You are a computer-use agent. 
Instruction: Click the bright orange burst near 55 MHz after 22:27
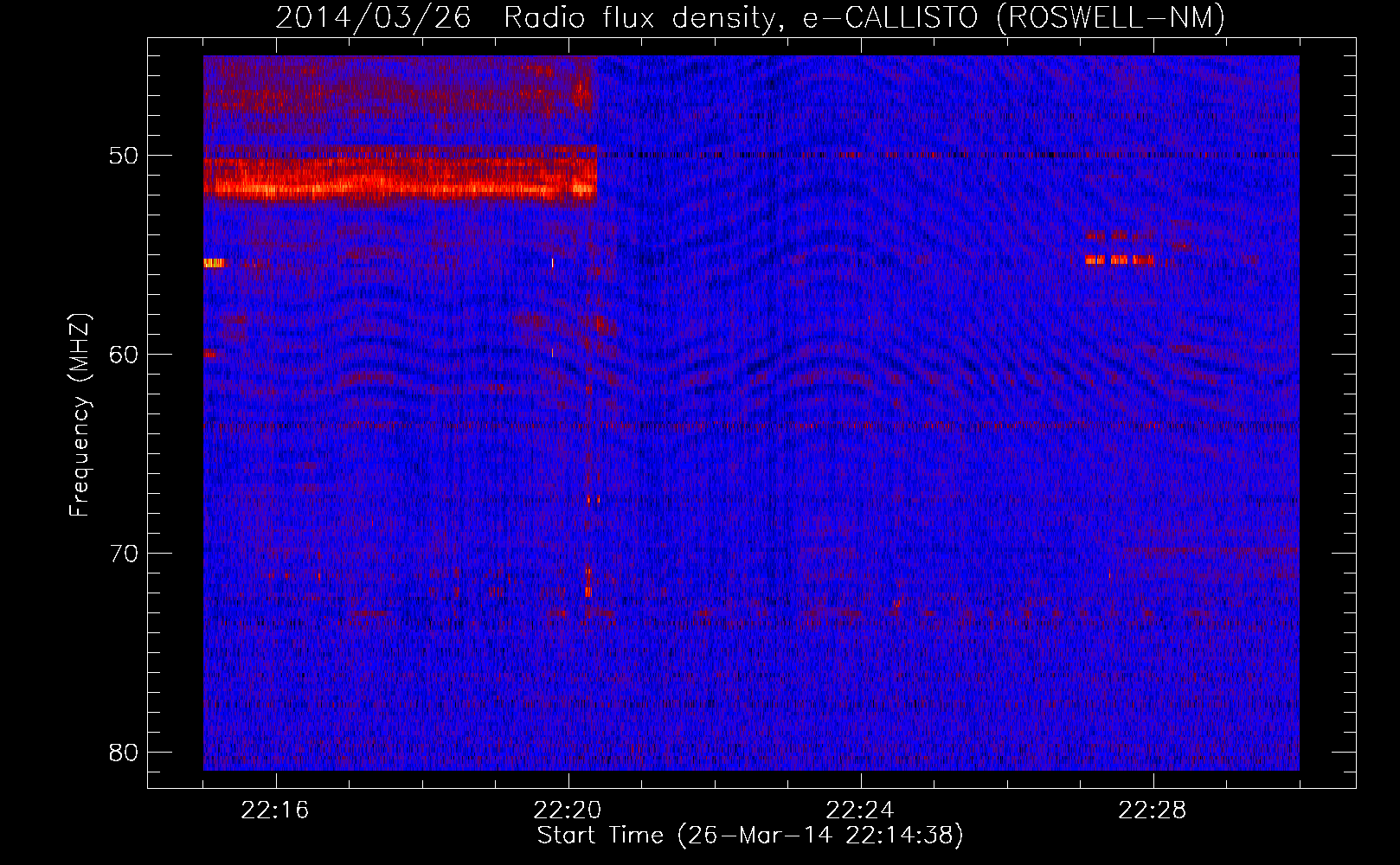(x=1120, y=259)
